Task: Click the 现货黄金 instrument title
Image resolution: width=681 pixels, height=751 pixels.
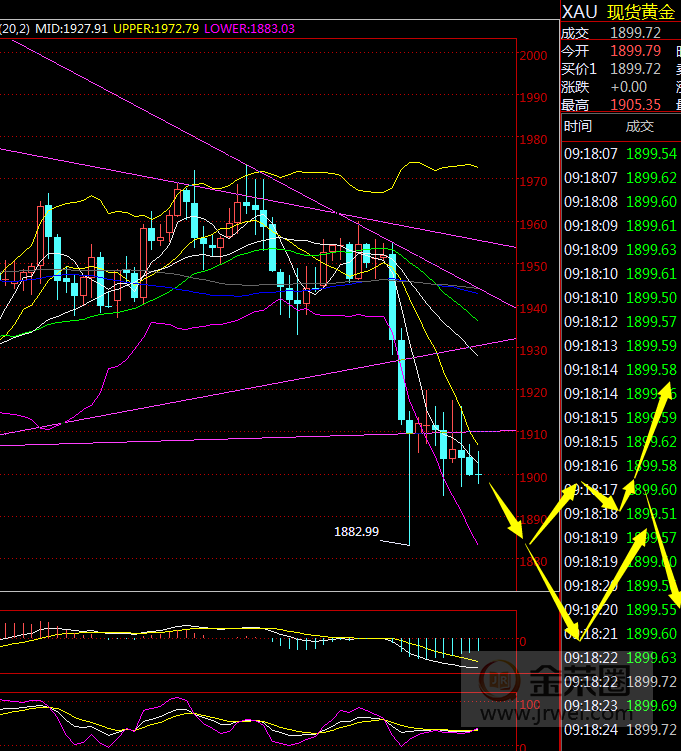Action: (641, 11)
